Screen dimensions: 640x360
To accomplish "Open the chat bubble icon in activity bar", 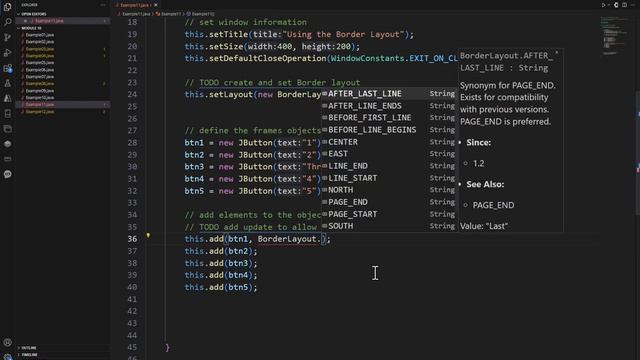I will (x=7, y=174).
